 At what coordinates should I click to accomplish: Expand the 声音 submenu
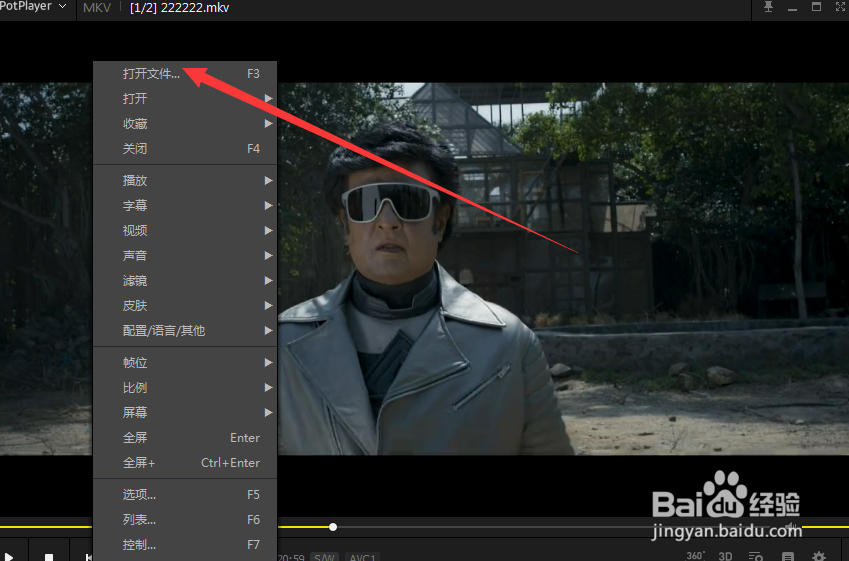coord(185,255)
